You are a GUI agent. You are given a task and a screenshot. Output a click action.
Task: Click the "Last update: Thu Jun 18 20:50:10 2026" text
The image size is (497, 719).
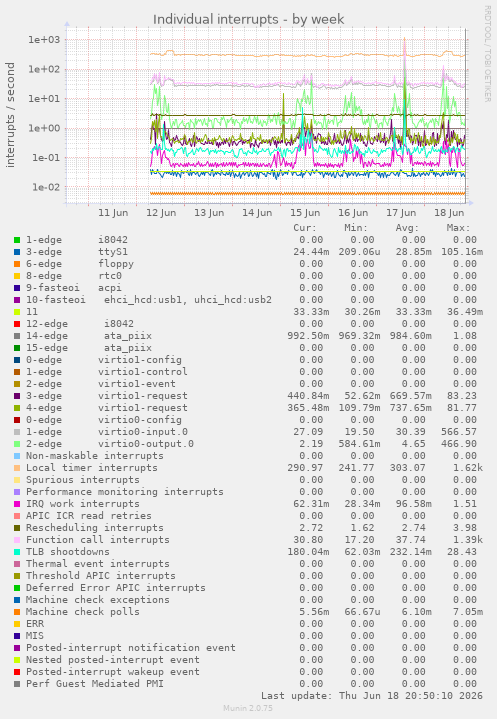click(372, 696)
